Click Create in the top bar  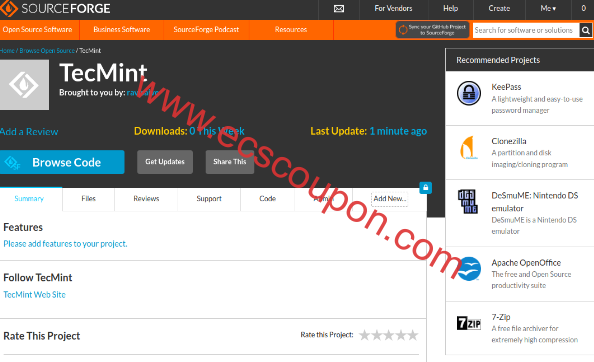click(x=499, y=8)
